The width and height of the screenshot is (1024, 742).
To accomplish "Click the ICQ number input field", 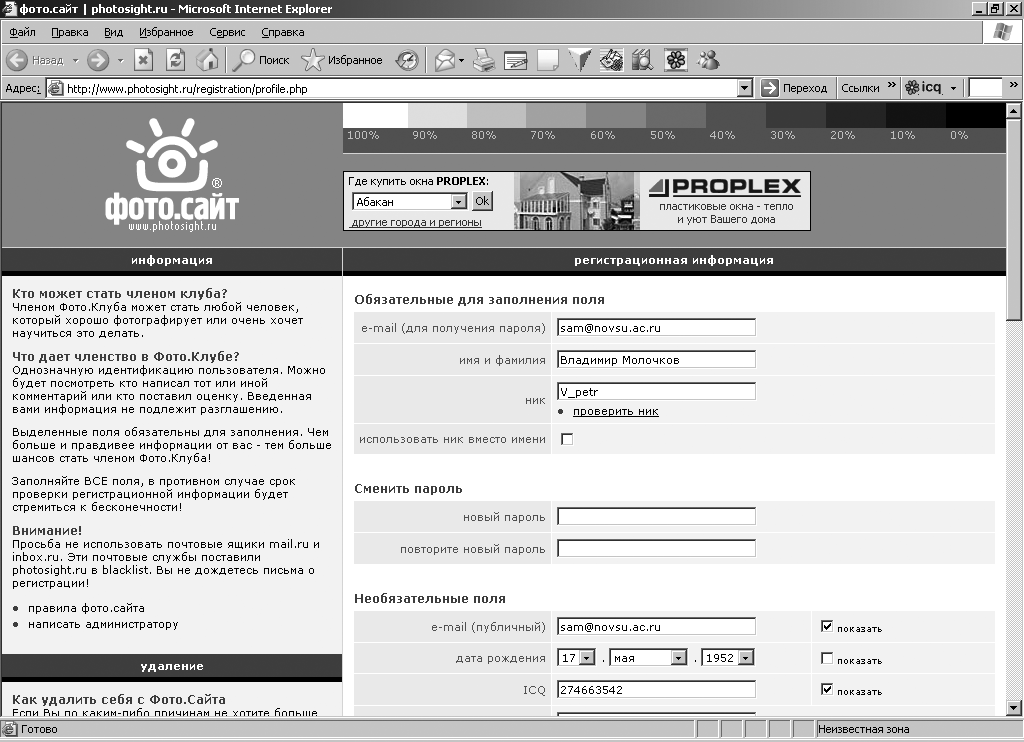I will tap(656, 689).
